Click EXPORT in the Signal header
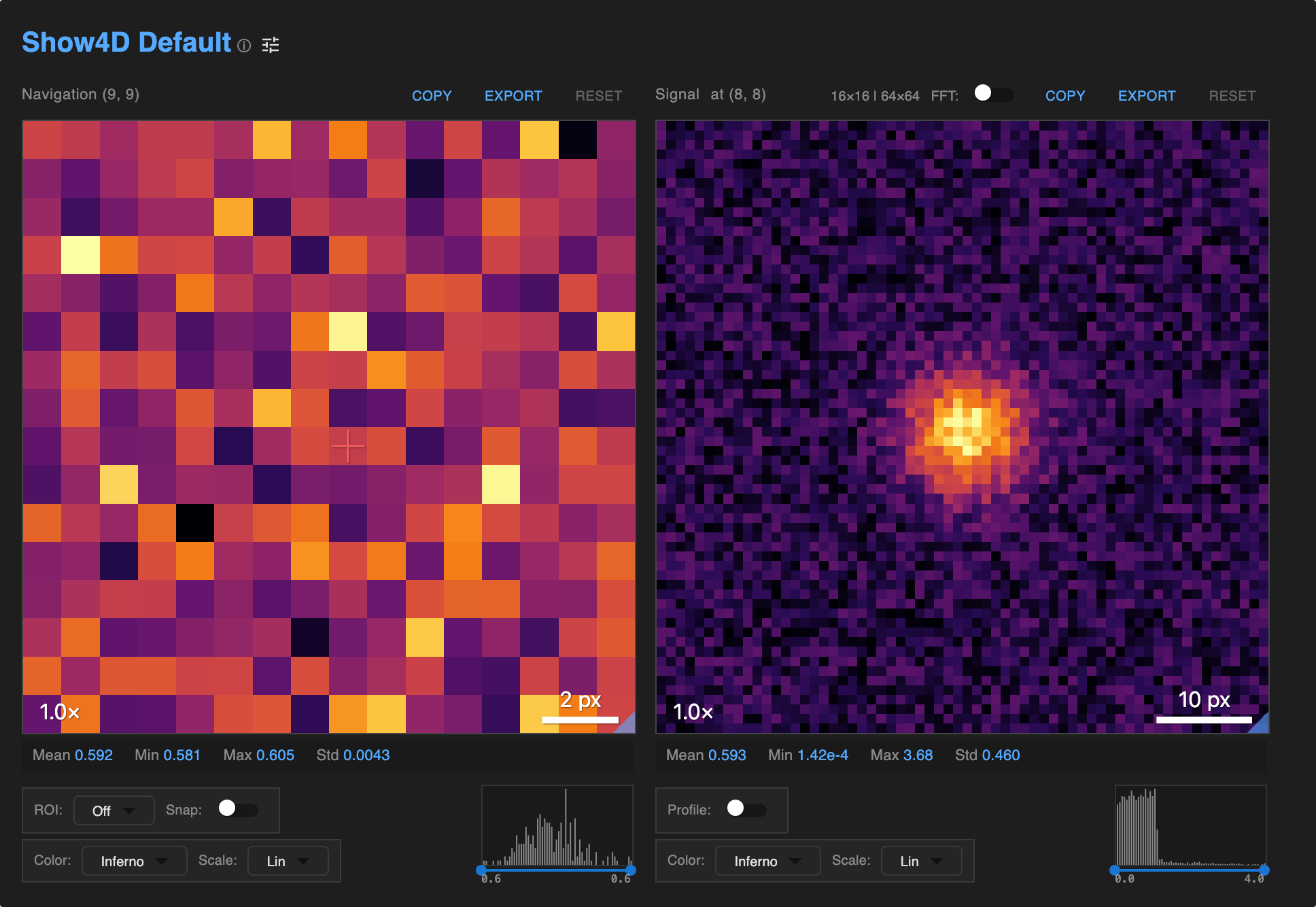The image size is (1316, 907). [1146, 95]
